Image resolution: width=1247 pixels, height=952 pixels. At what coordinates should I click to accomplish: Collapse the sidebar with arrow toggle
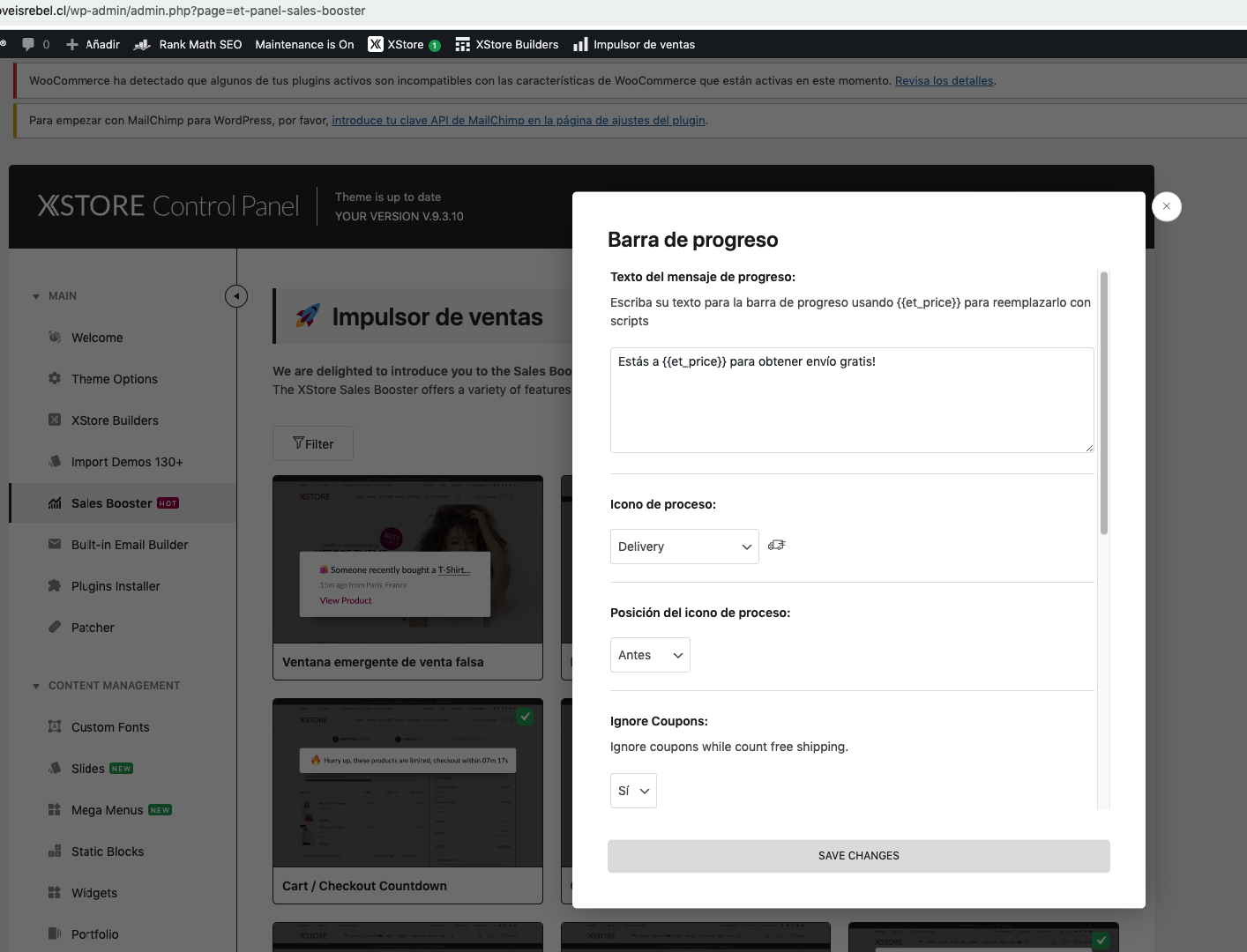tap(236, 296)
